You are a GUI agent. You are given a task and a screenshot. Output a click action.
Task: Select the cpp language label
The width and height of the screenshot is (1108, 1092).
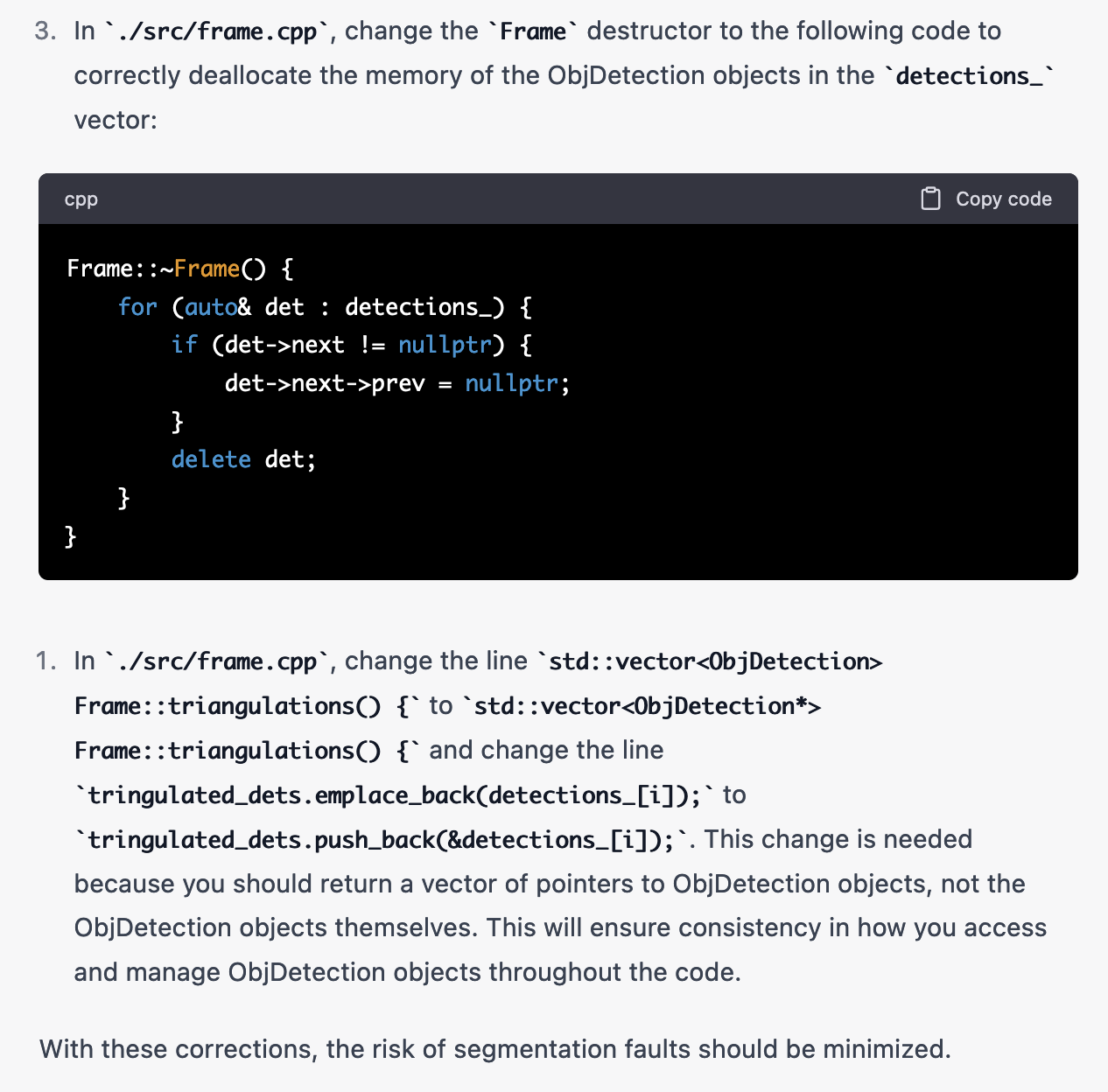point(80,199)
